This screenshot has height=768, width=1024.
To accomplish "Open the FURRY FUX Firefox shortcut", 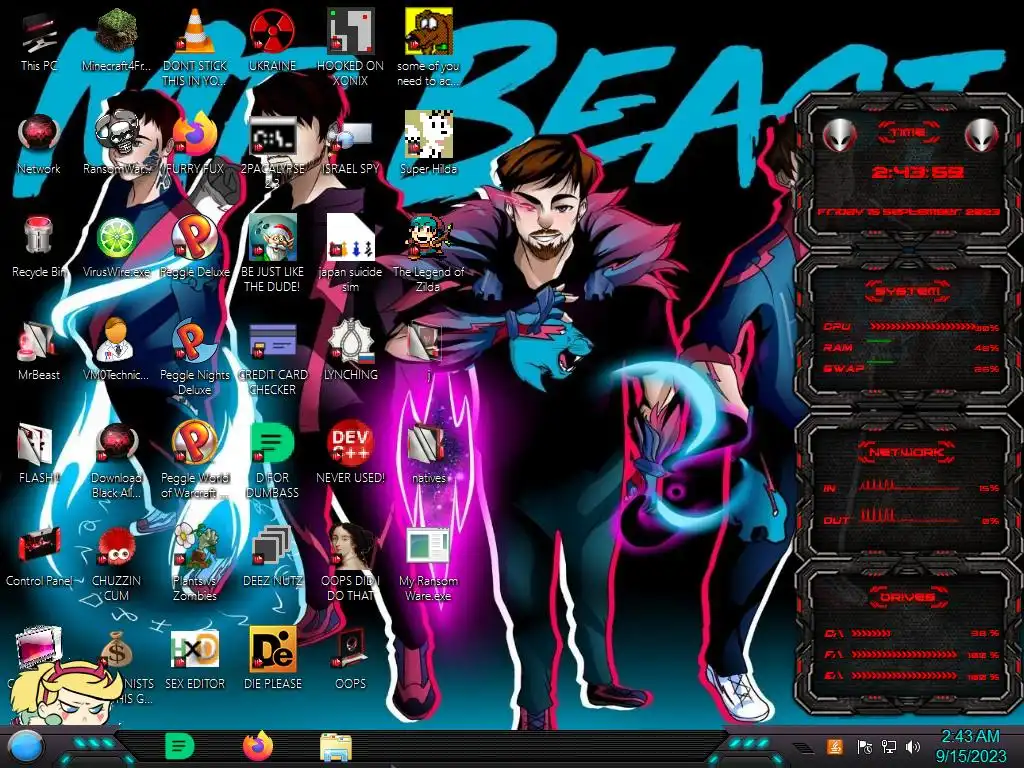I will point(194,135).
